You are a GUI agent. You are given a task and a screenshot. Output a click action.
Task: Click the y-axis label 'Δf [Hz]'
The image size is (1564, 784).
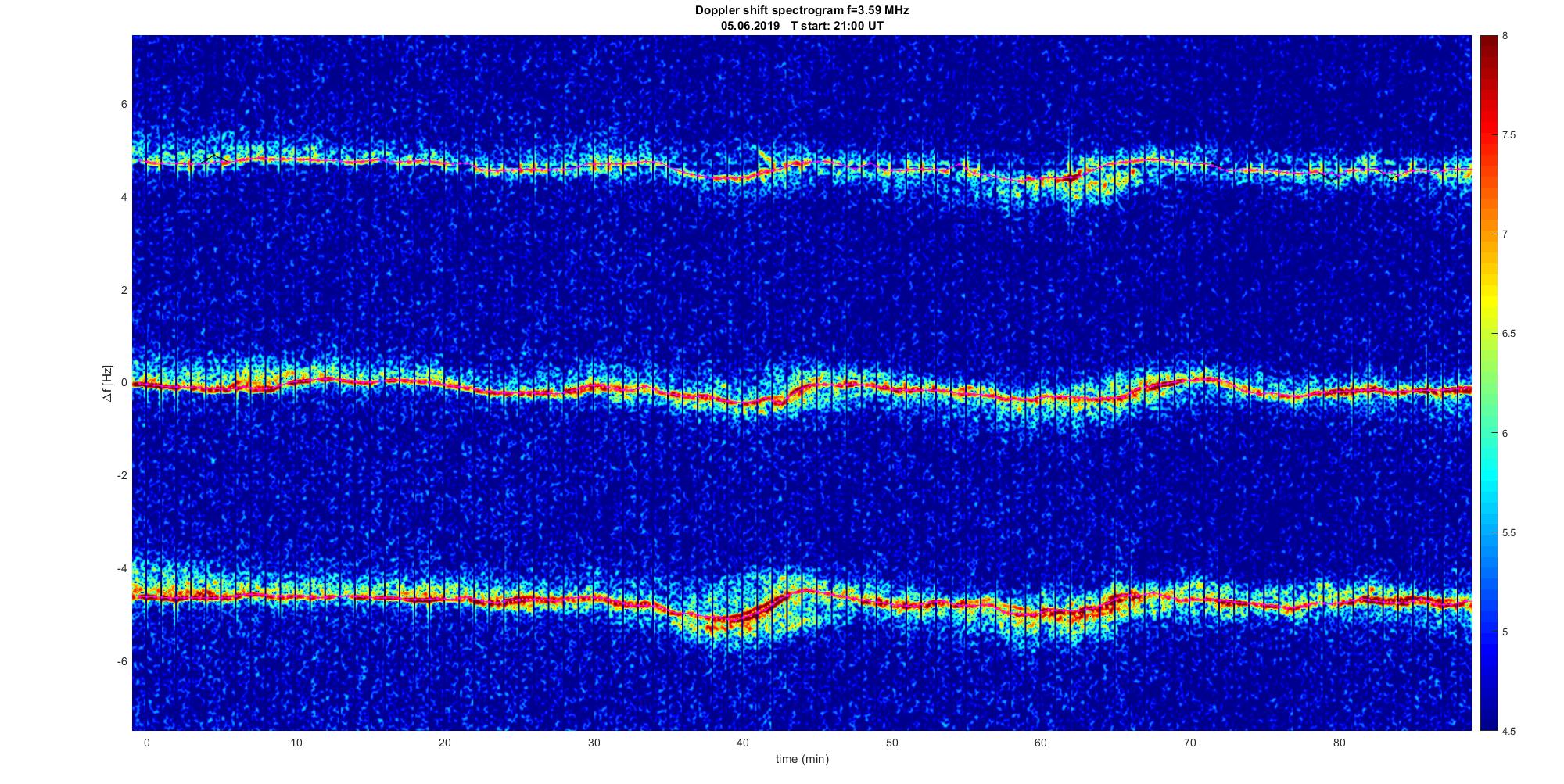tap(108, 383)
